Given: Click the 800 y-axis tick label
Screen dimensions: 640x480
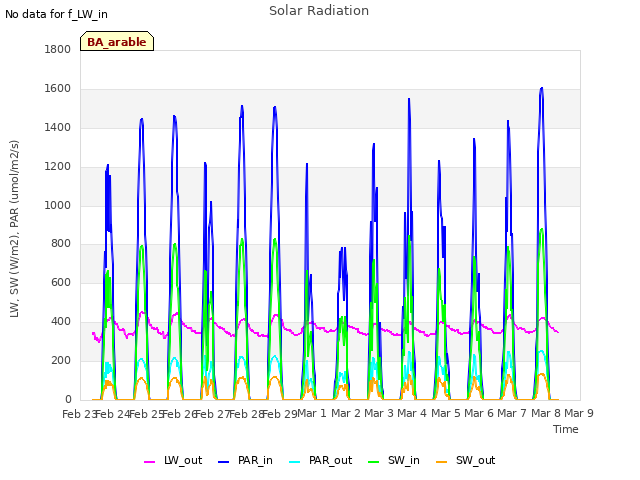Looking at the screenshot, I should tap(61, 244).
